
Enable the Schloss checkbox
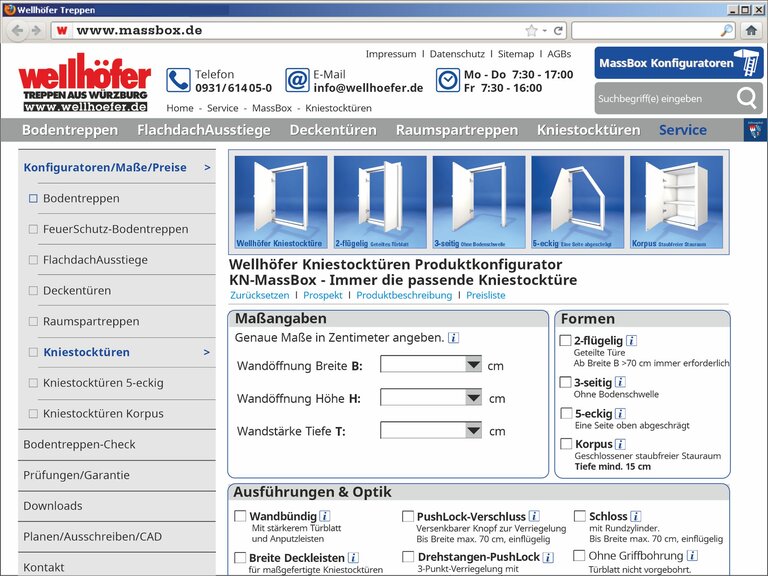tap(579, 516)
